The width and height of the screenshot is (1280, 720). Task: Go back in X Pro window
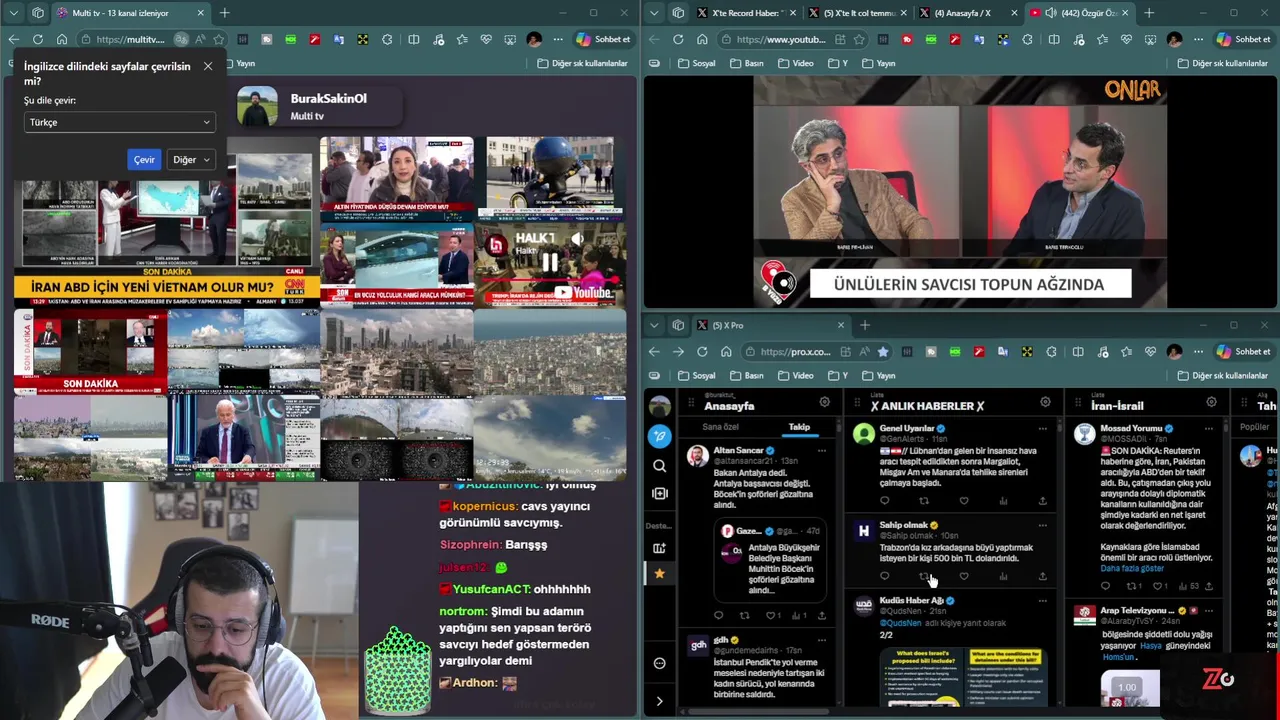(x=654, y=351)
